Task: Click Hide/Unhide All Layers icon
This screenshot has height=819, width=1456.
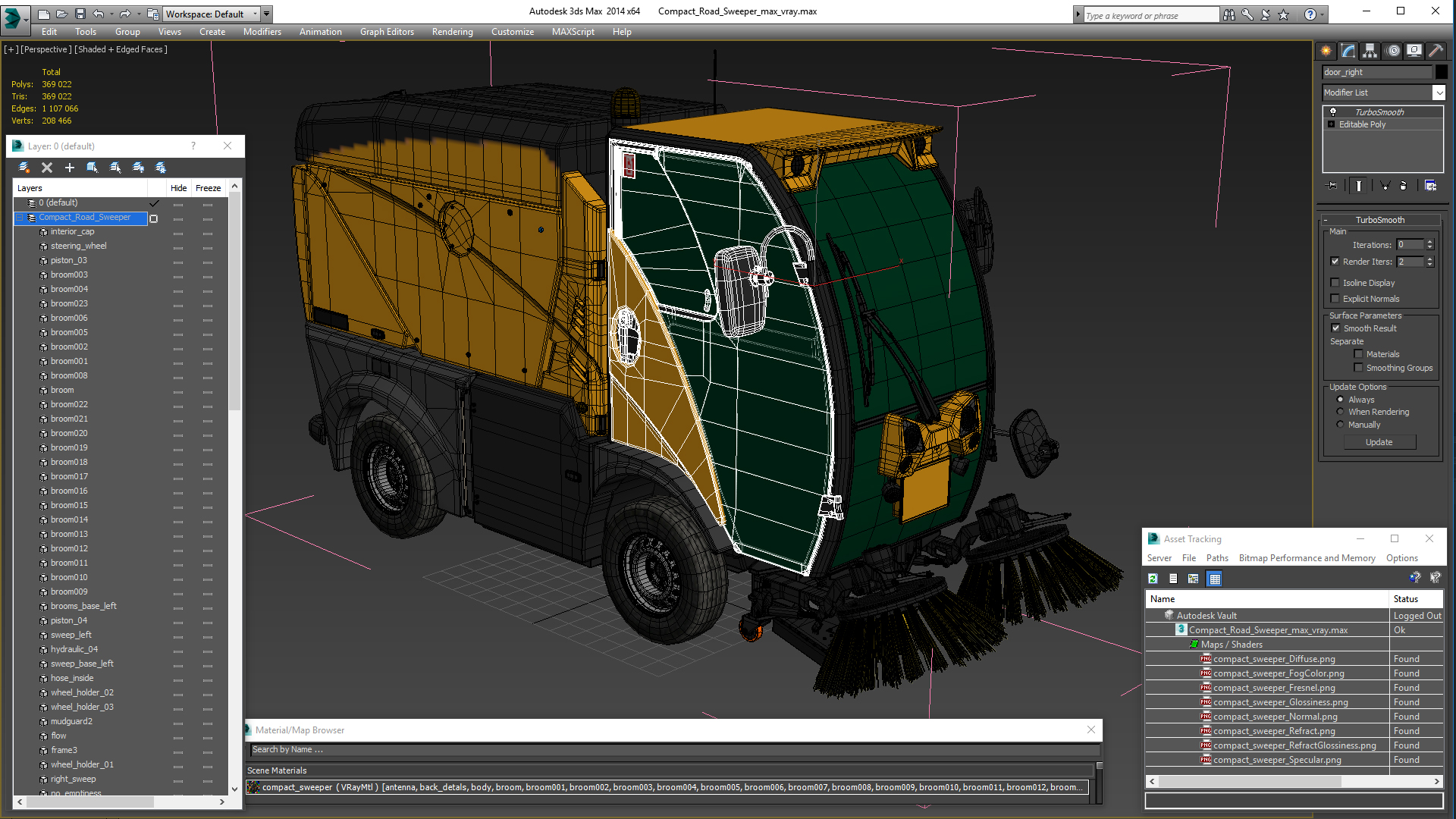Action: [138, 168]
